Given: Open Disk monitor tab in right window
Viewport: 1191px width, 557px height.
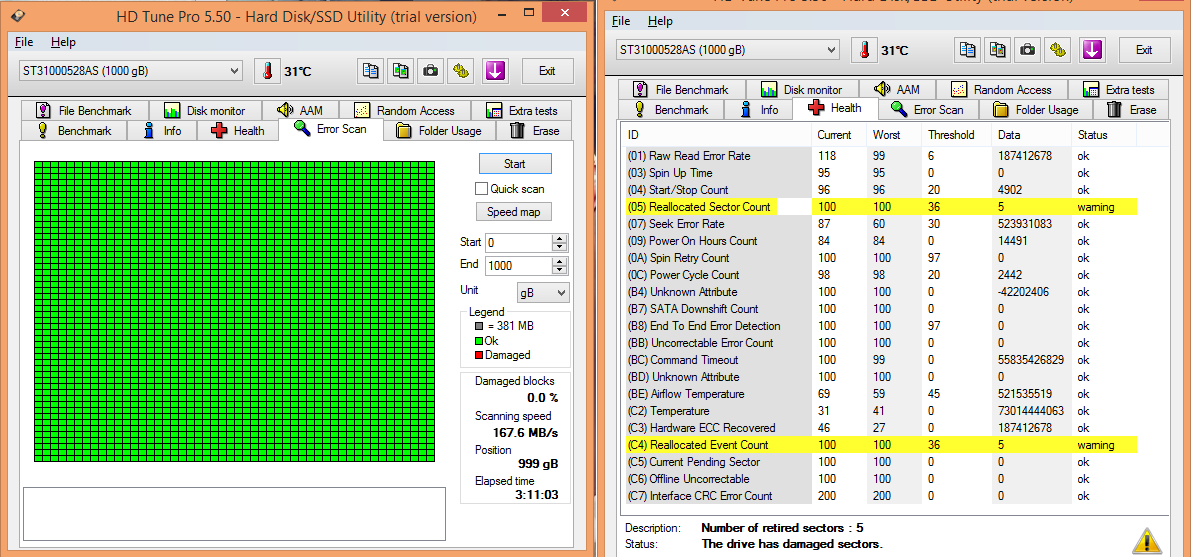Looking at the screenshot, I should [x=804, y=90].
